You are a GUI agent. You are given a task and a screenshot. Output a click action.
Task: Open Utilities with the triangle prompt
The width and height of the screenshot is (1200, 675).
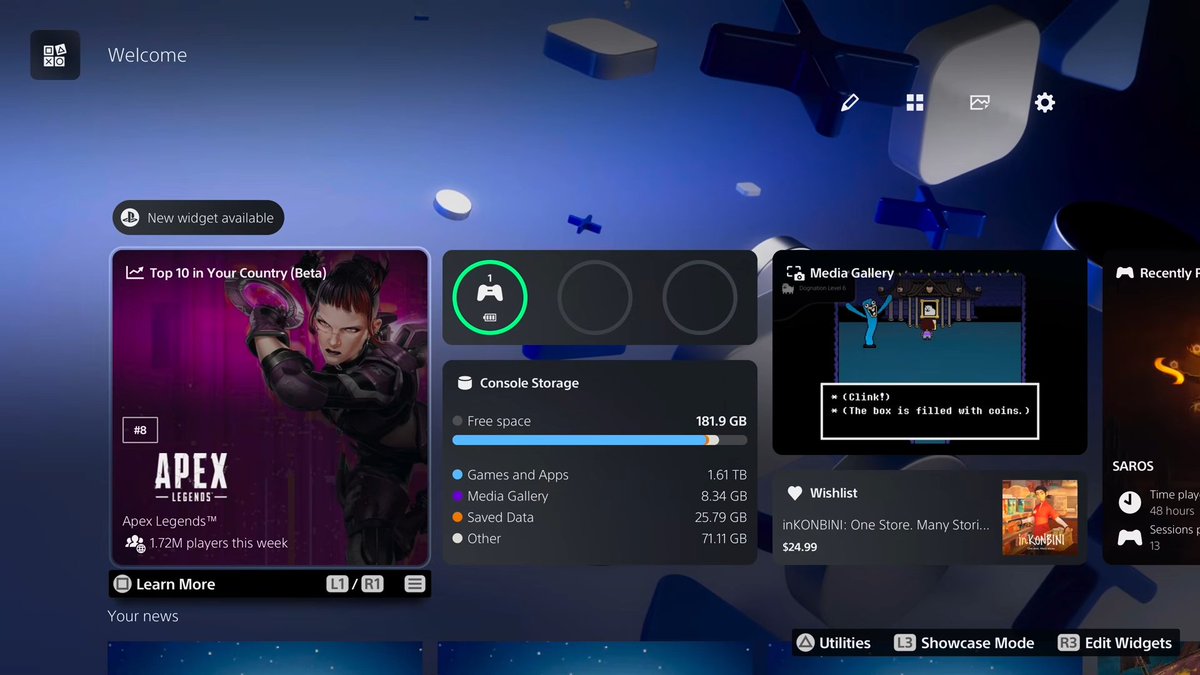(834, 643)
